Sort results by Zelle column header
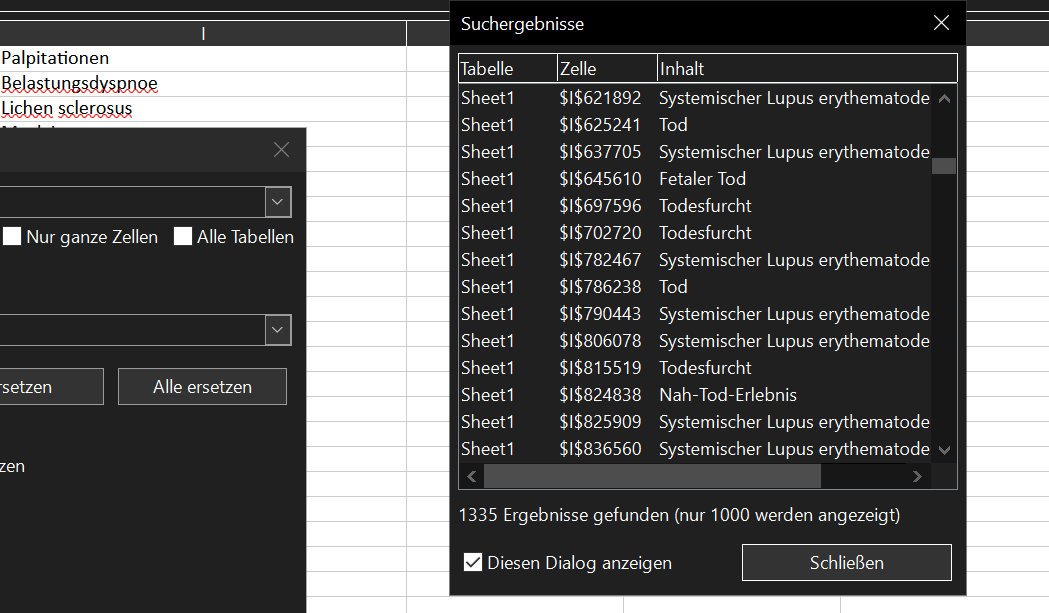The image size is (1049, 613). tap(606, 69)
